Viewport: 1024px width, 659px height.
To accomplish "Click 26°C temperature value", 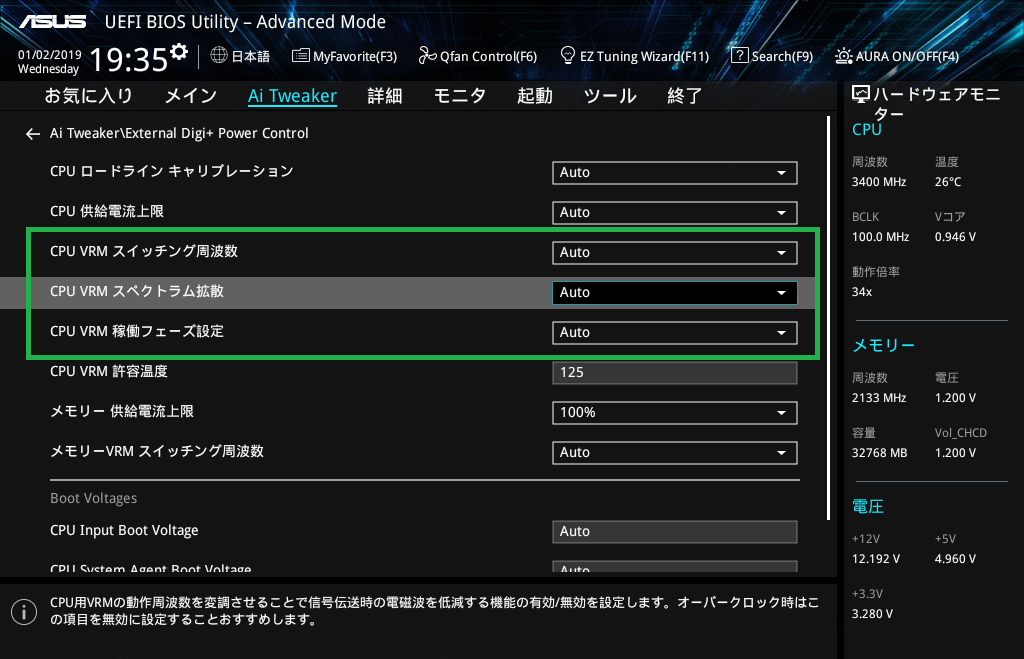I will 948,182.
